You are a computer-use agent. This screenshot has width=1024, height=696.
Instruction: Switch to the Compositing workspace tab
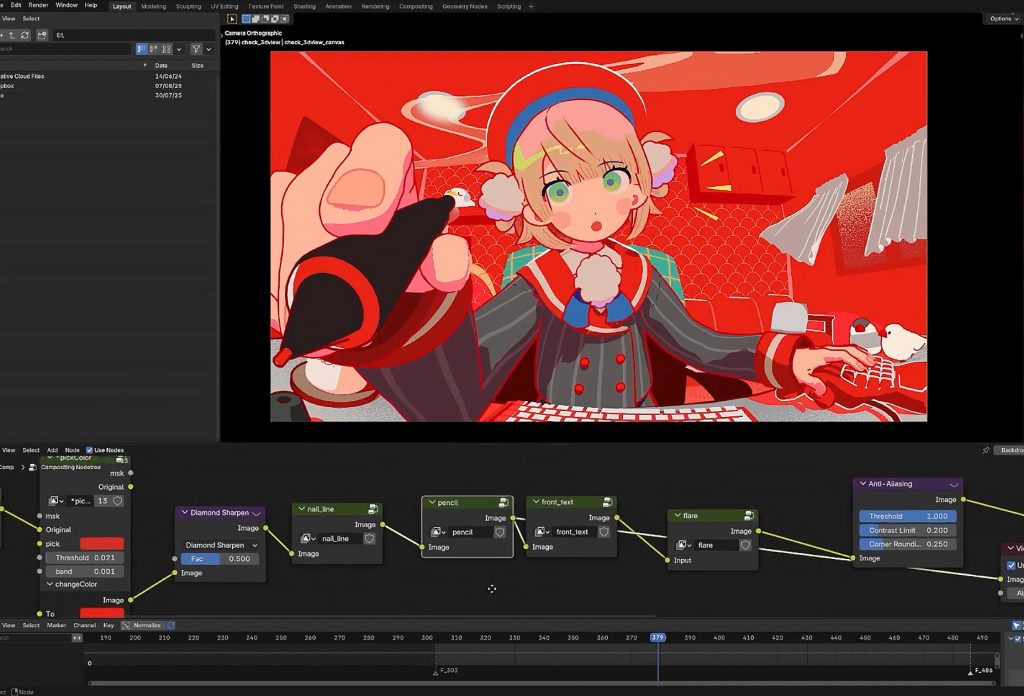tap(416, 6)
